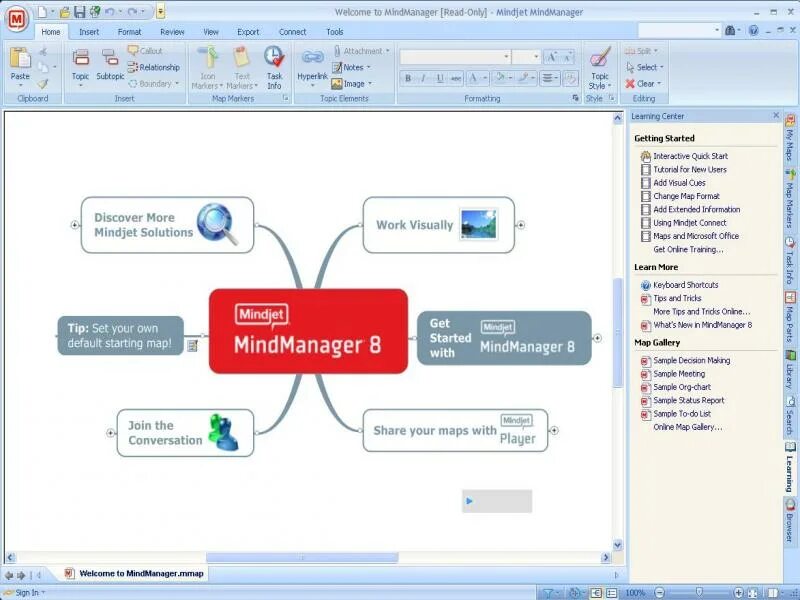Image resolution: width=800 pixels, height=600 pixels.
Task: Expand the Share your maps with Player branch
Action: [x=554, y=431]
